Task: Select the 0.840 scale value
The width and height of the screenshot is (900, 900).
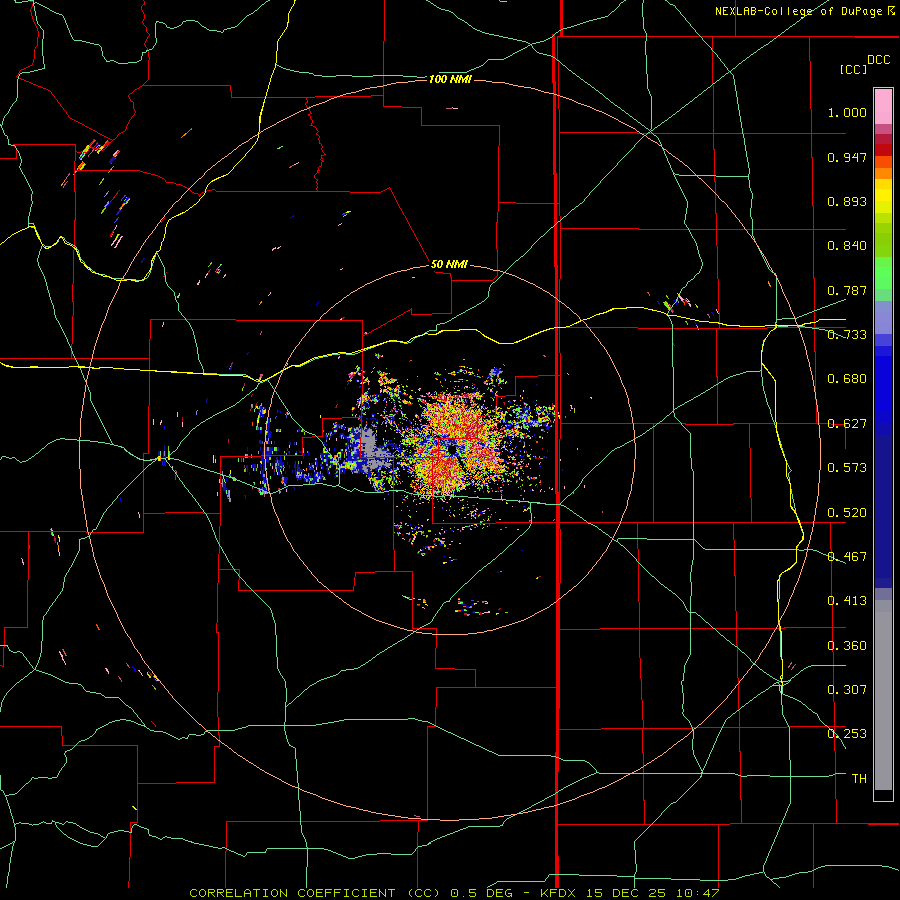Action: click(847, 246)
